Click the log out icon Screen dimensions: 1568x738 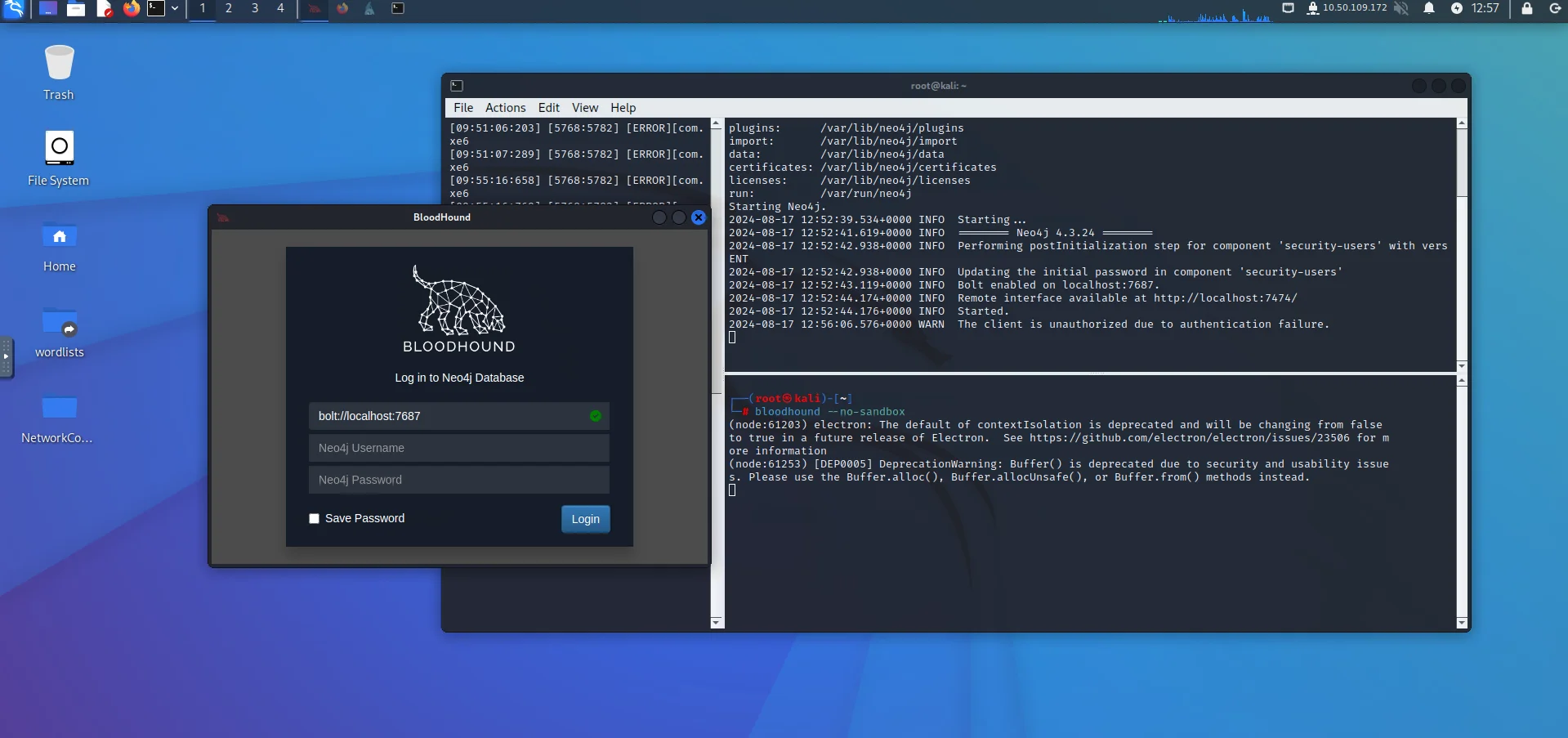click(x=1555, y=8)
